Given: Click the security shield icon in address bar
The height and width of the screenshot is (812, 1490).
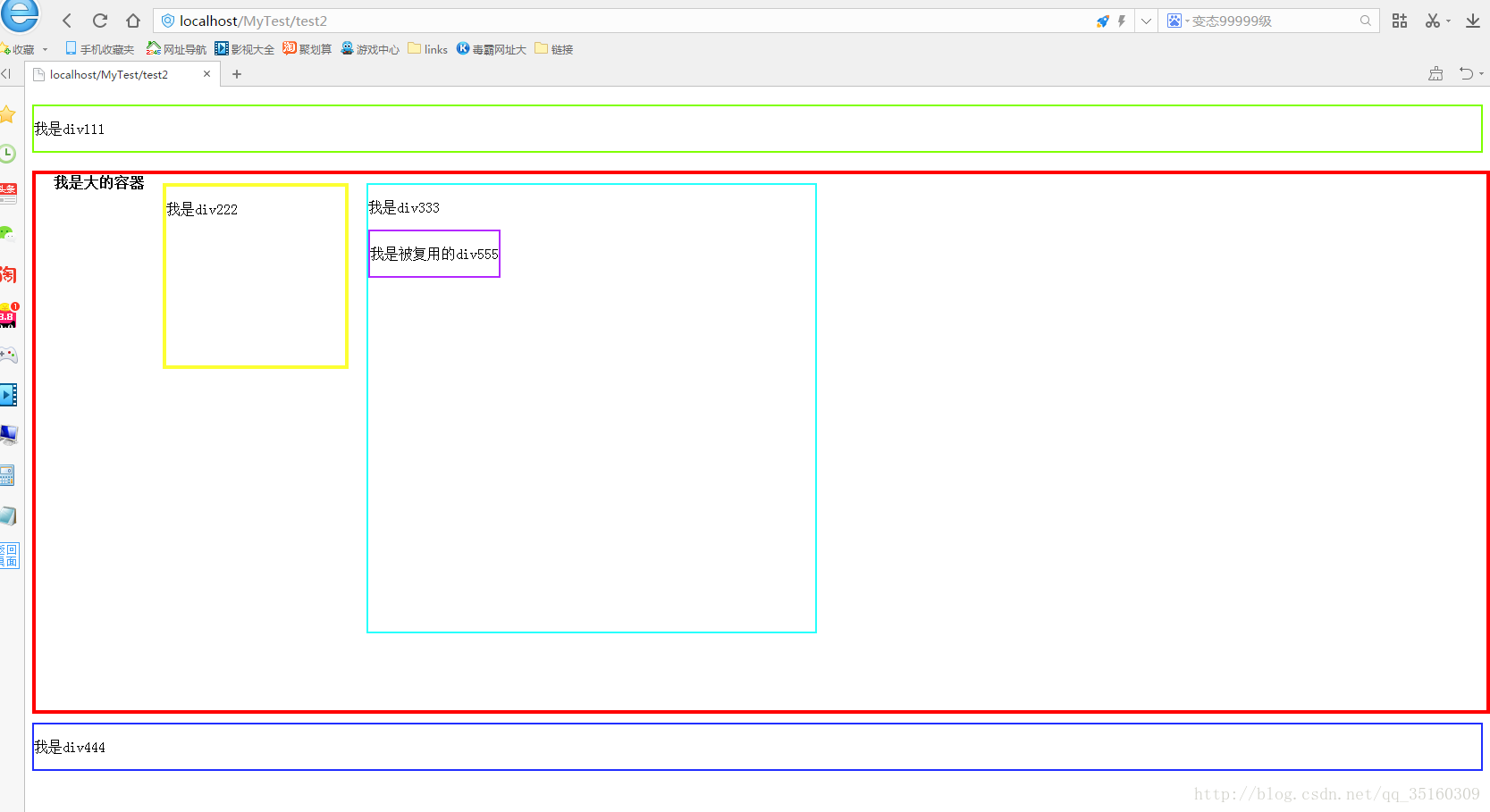Looking at the screenshot, I should coord(168,21).
